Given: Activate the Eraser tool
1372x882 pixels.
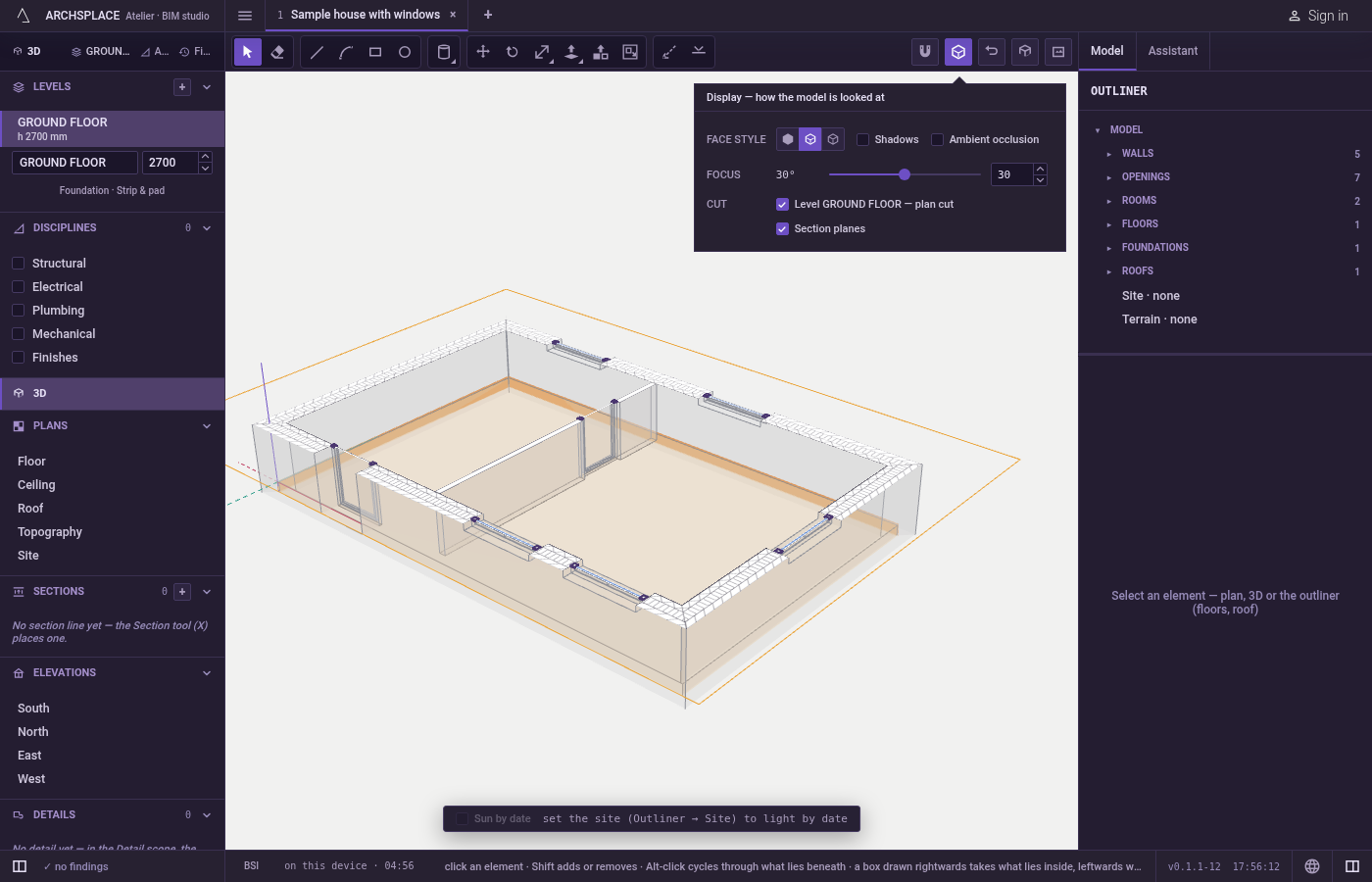Looking at the screenshot, I should pos(277,52).
